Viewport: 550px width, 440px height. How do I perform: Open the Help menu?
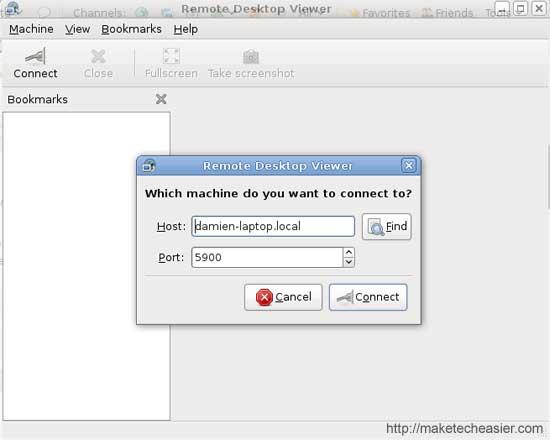(x=186, y=29)
